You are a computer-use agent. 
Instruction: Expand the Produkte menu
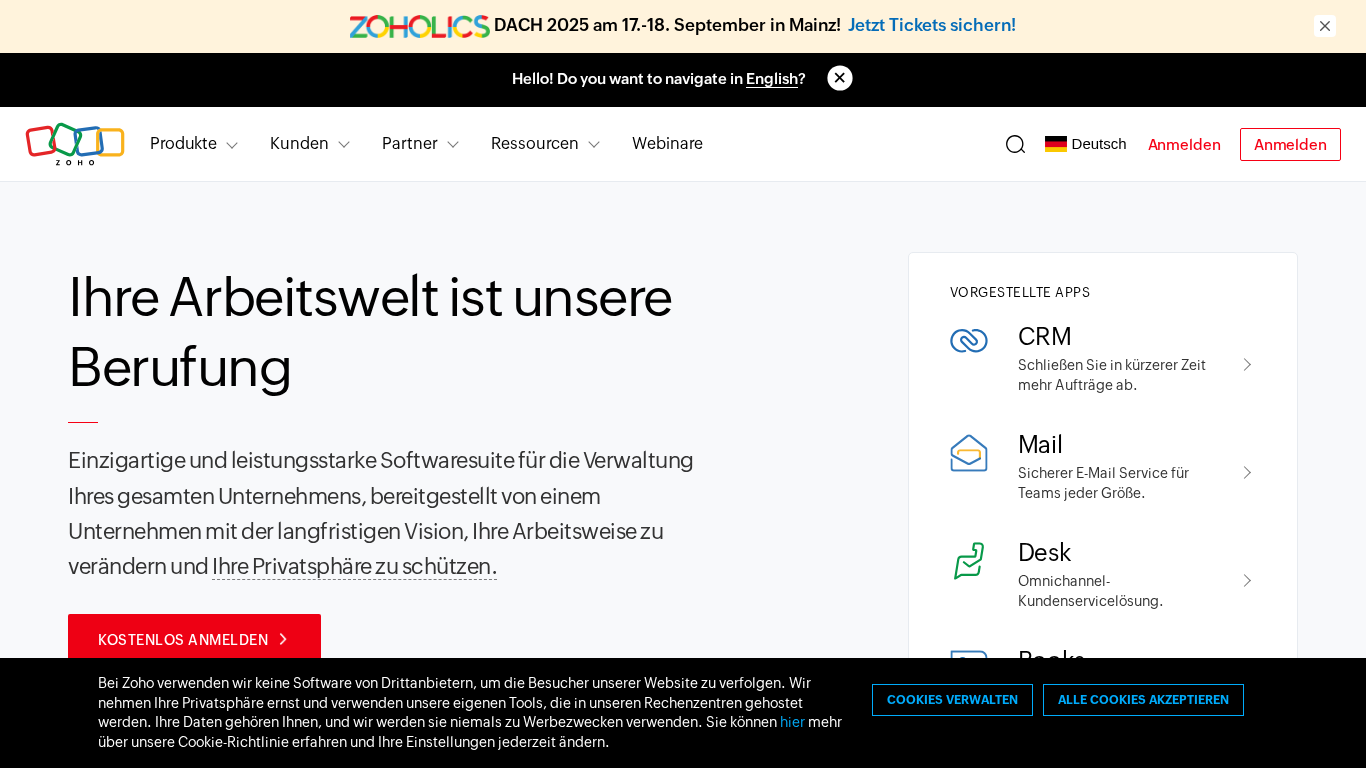194,144
